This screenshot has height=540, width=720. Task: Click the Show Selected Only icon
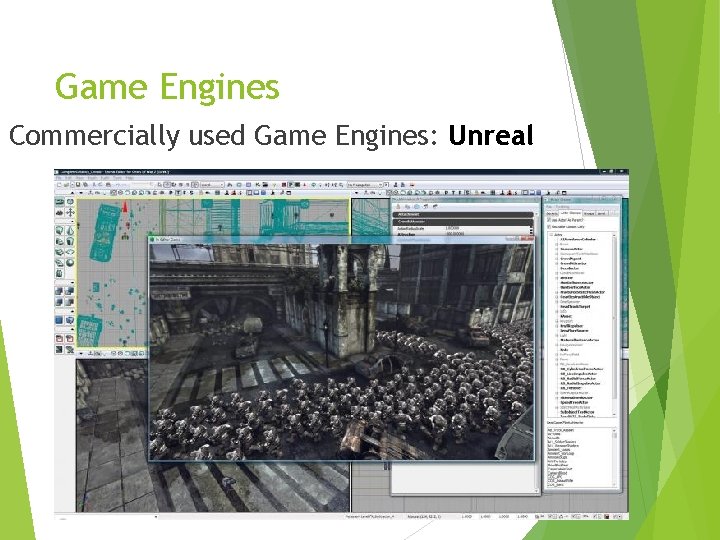pyautogui.click(x=60, y=339)
